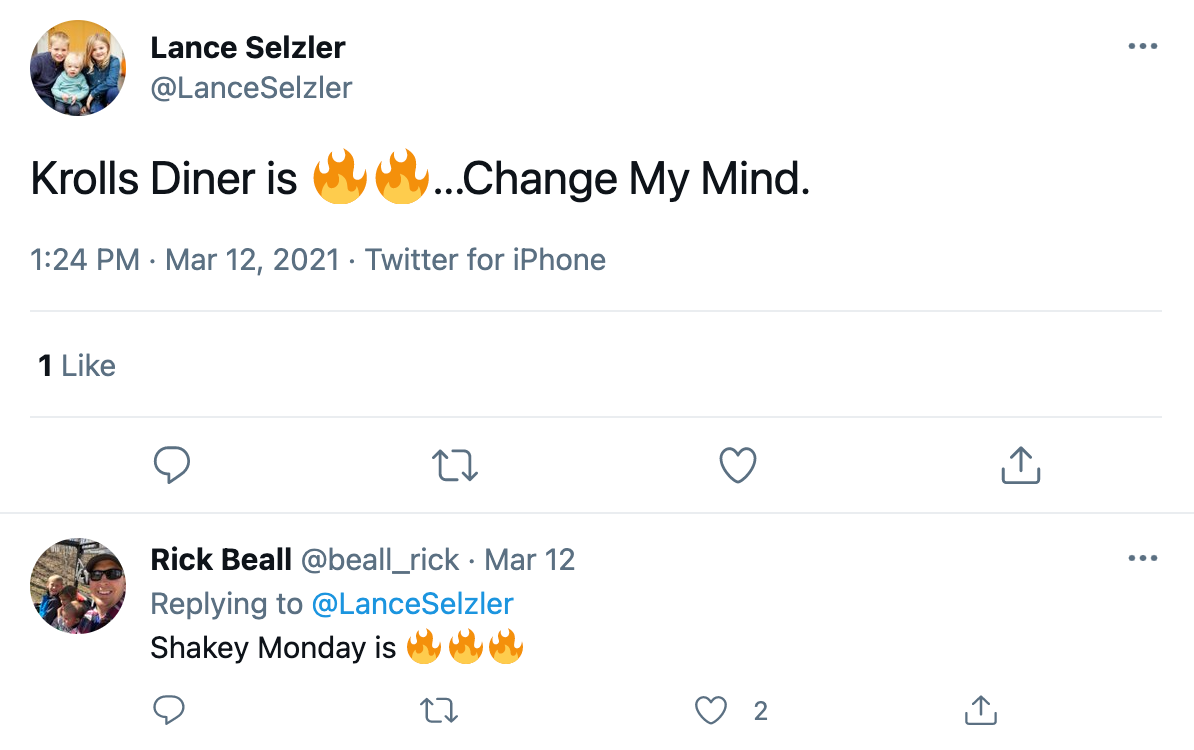1194x750 pixels.
Task: Click the Twitter for iPhone source link
Action: (x=485, y=260)
